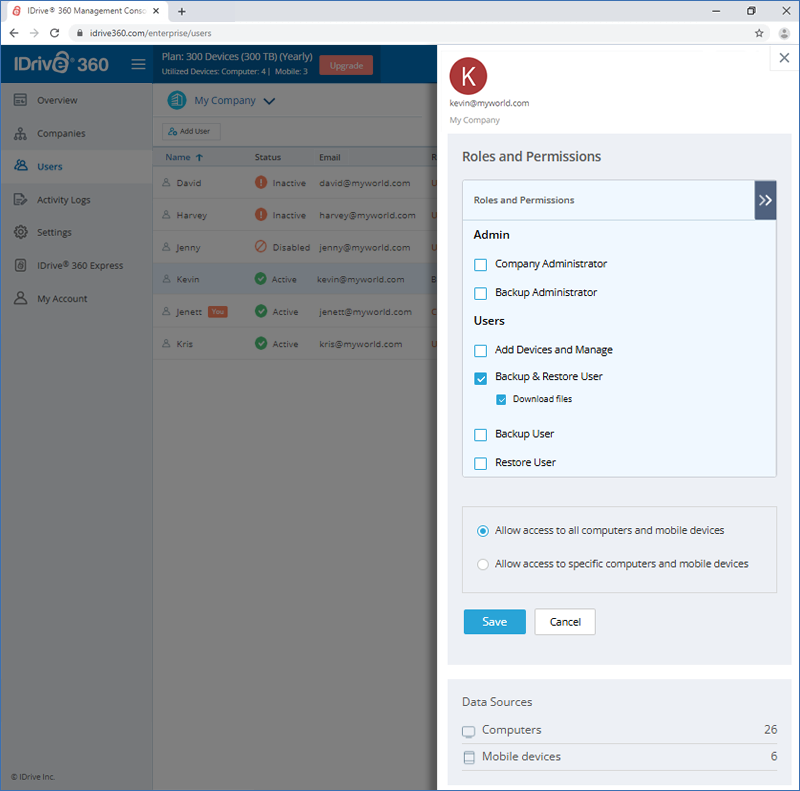
Task: Click Kevin's red K avatar
Action: [468, 76]
